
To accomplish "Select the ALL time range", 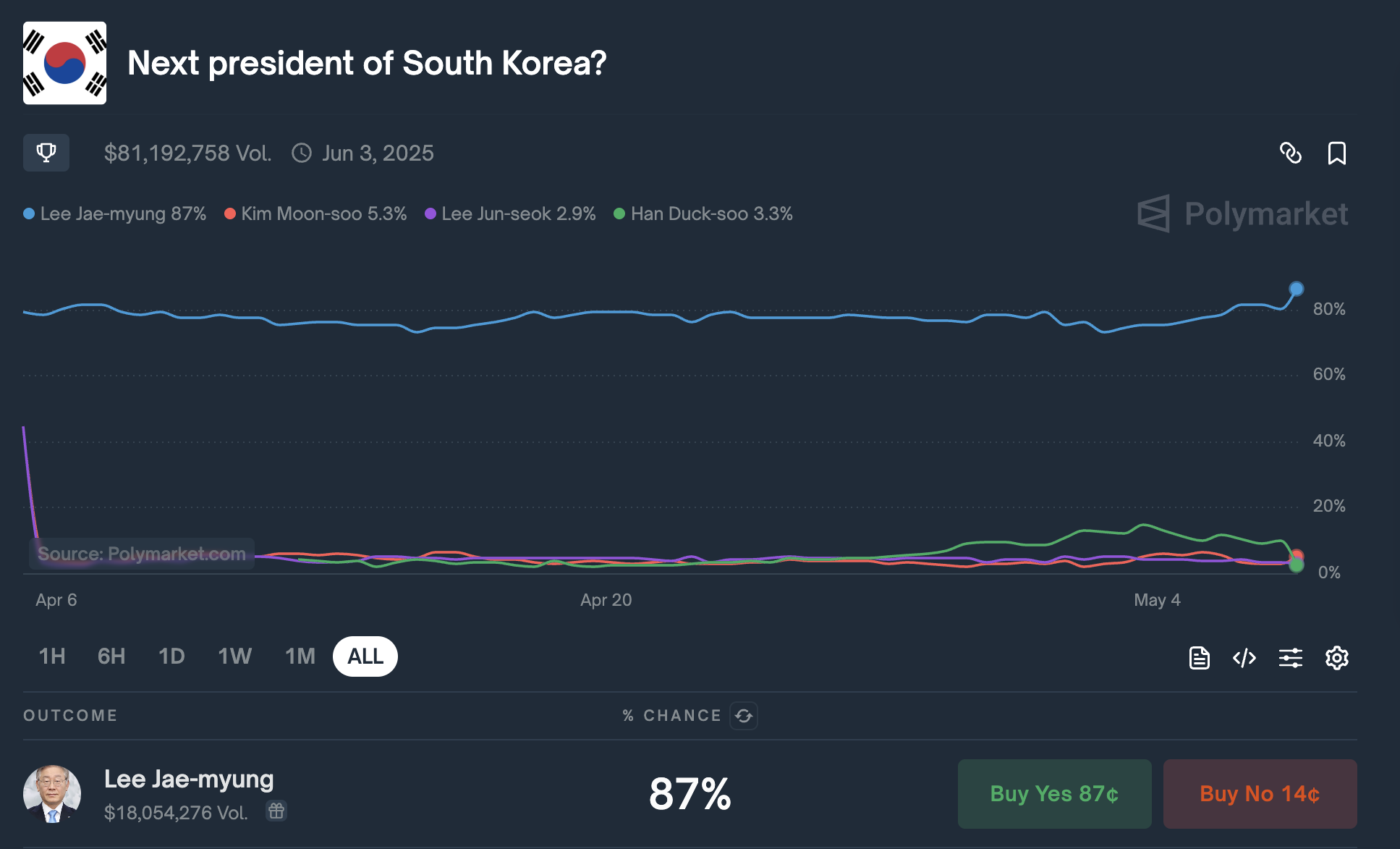I will [x=365, y=656].
